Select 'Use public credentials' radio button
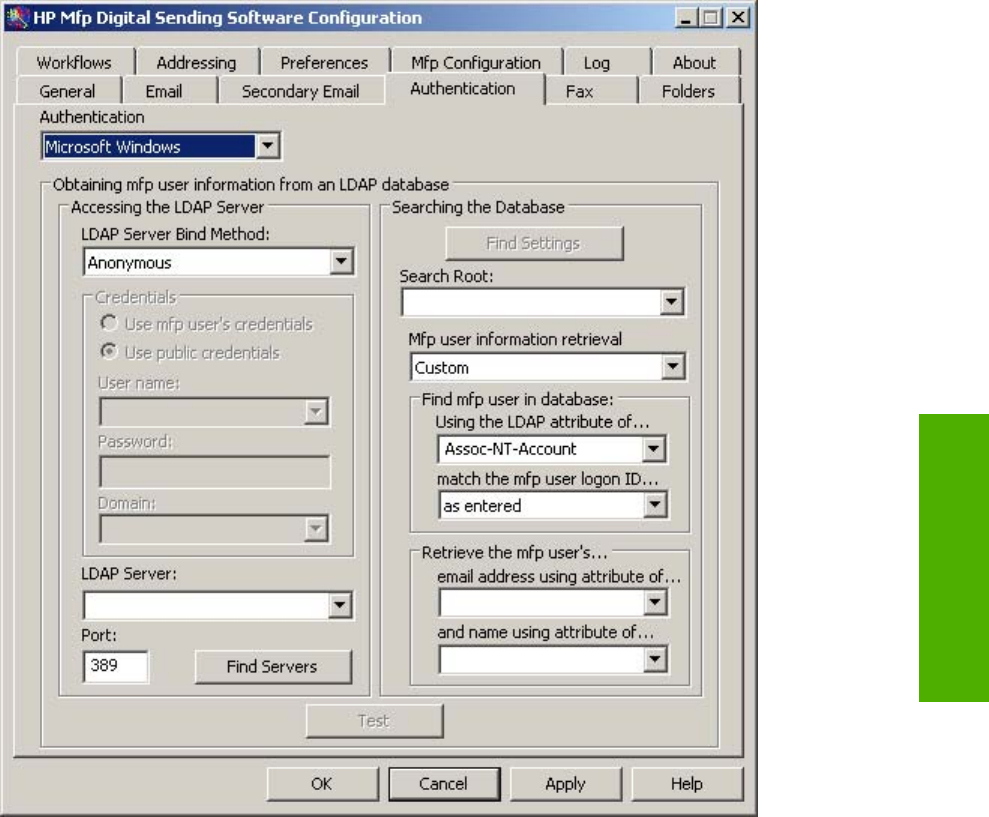Viewport: 989px width, 817px height. point(108,351)
